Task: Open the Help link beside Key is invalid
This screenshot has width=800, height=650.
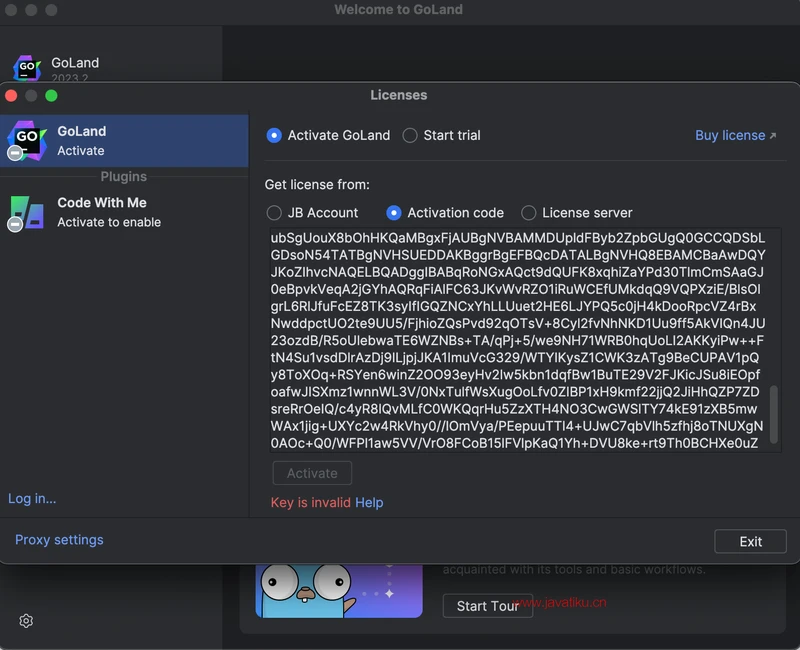Action: point(369,503)
